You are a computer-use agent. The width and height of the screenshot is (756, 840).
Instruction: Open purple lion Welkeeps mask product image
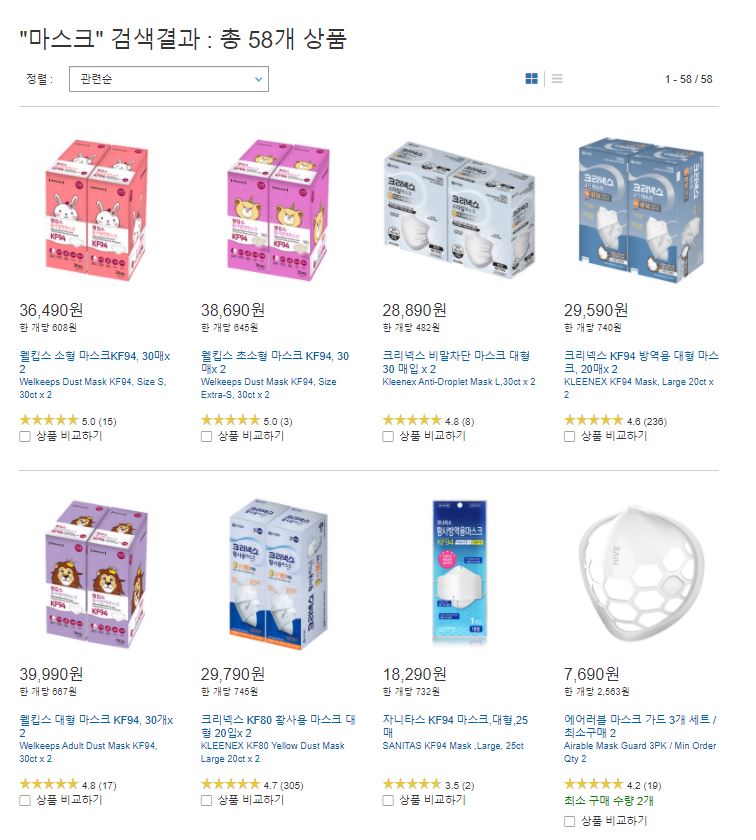pos(96,574)
